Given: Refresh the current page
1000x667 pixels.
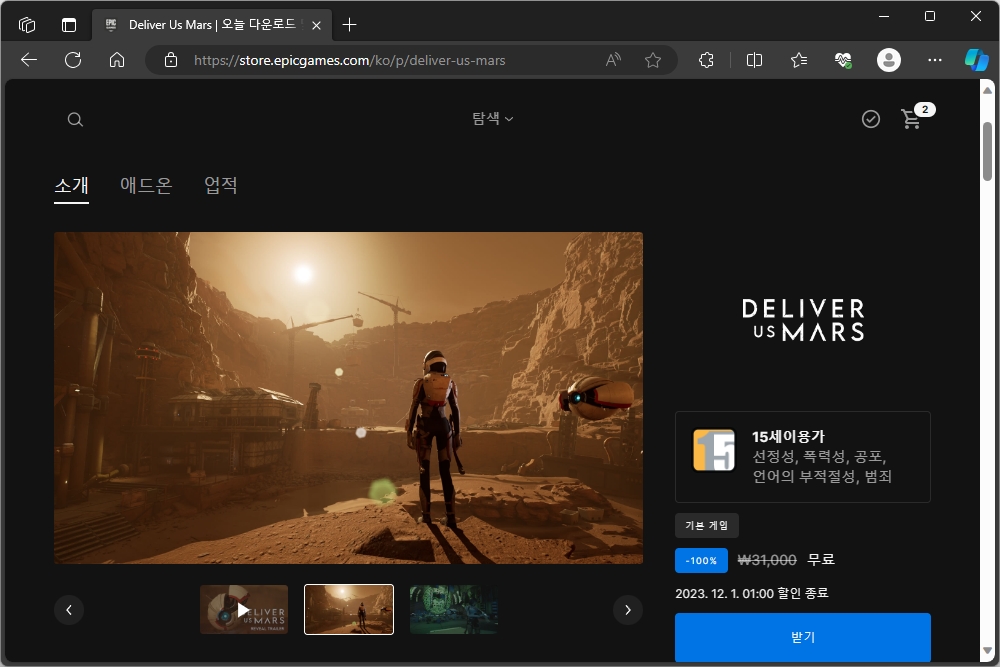Looking at the screenshot, I should coord(73,60).
